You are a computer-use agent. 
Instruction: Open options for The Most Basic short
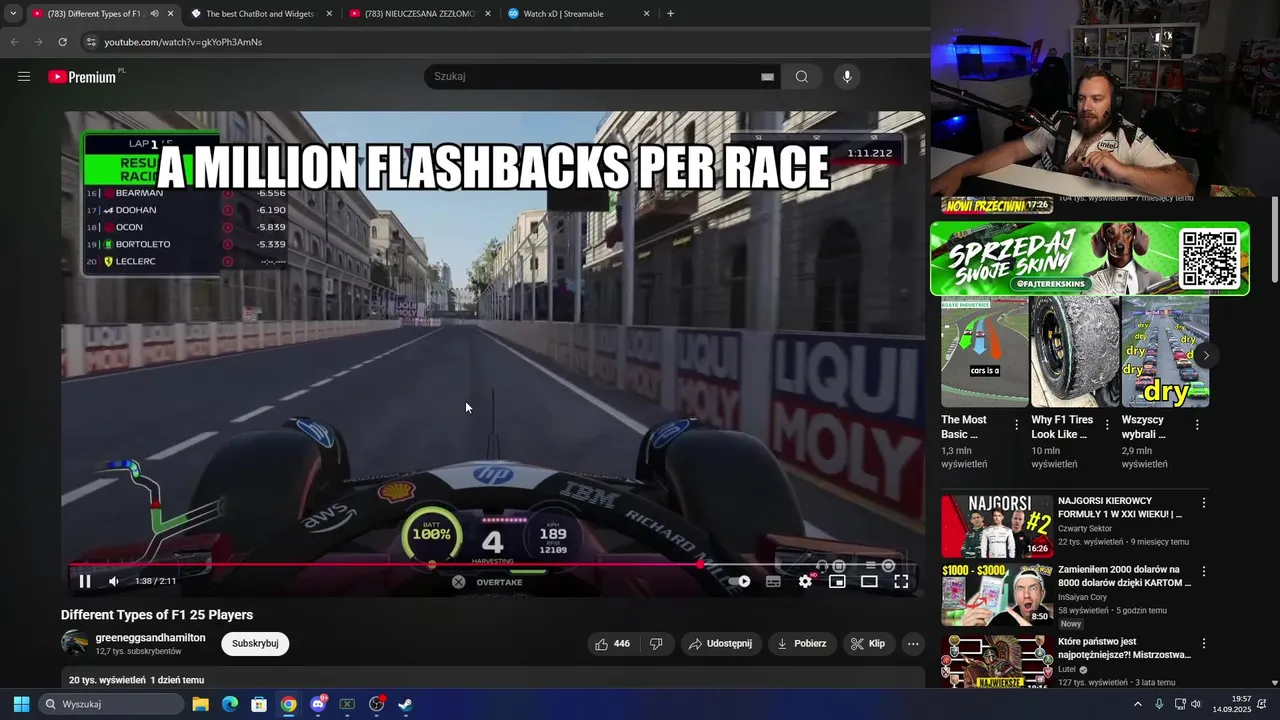1017,425
